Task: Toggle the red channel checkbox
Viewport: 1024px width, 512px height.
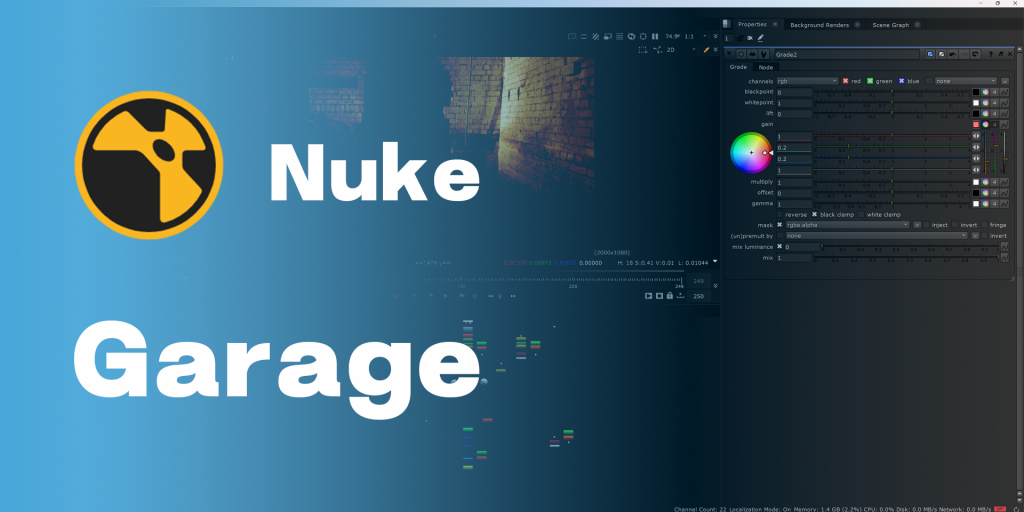Action: click(x=845, y=81)
